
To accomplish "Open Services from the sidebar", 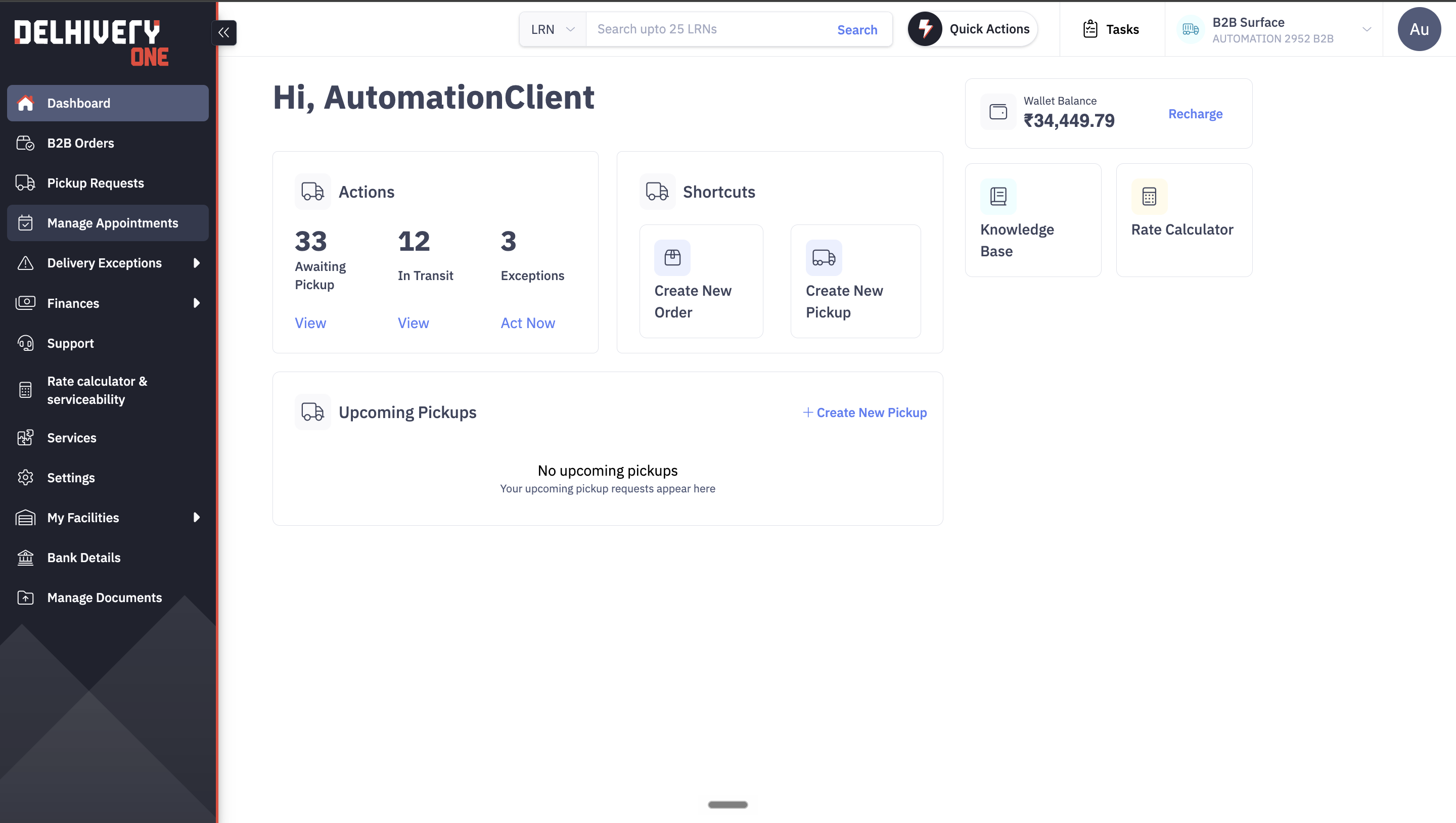I will [x=108, y=437].
